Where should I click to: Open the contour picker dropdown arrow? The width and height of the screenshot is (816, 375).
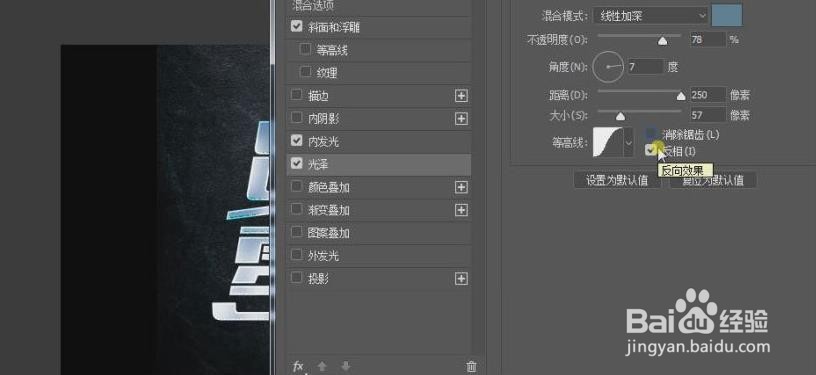pos(629,142)
